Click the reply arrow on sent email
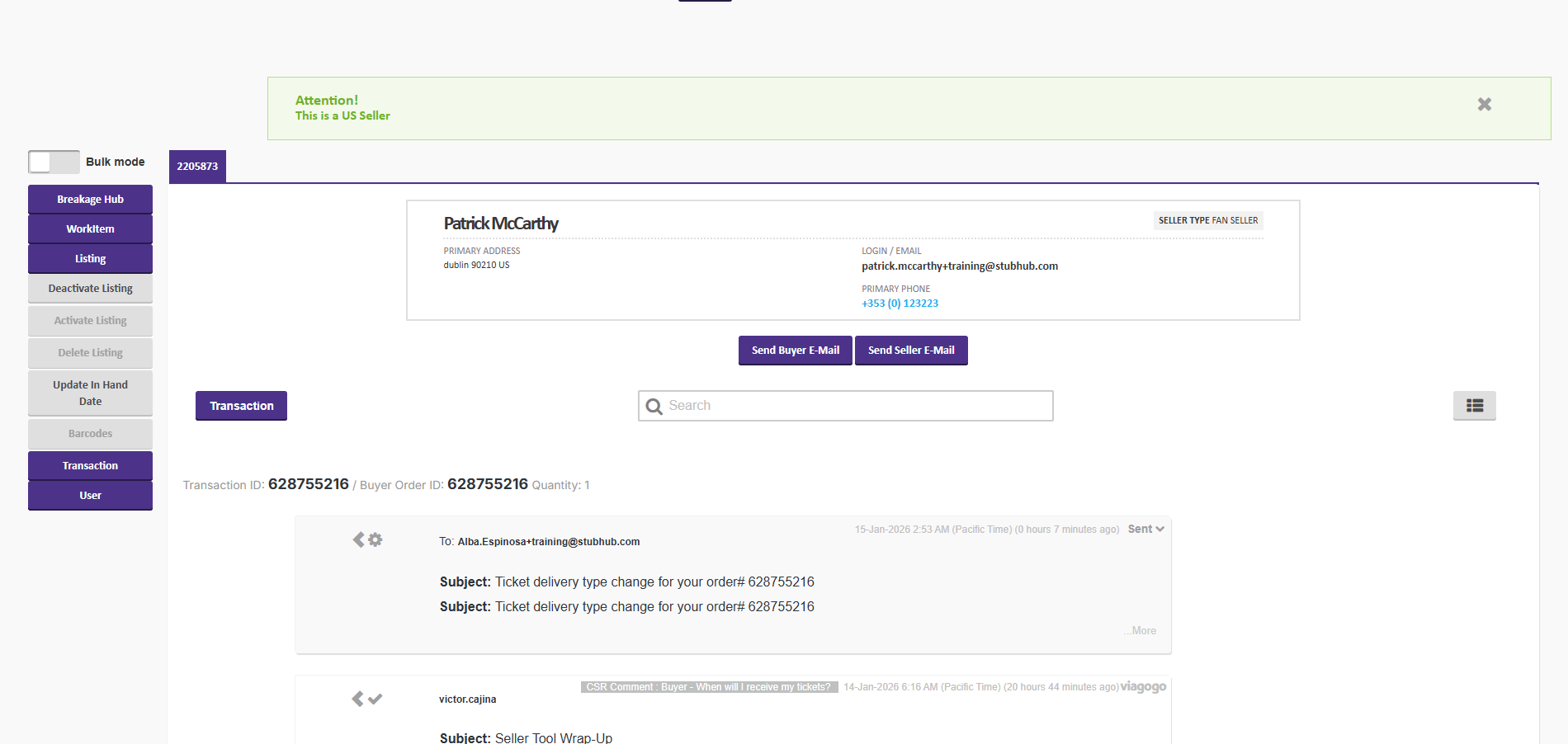Viewport: 1568px width, 744px height. coord(358,539)
